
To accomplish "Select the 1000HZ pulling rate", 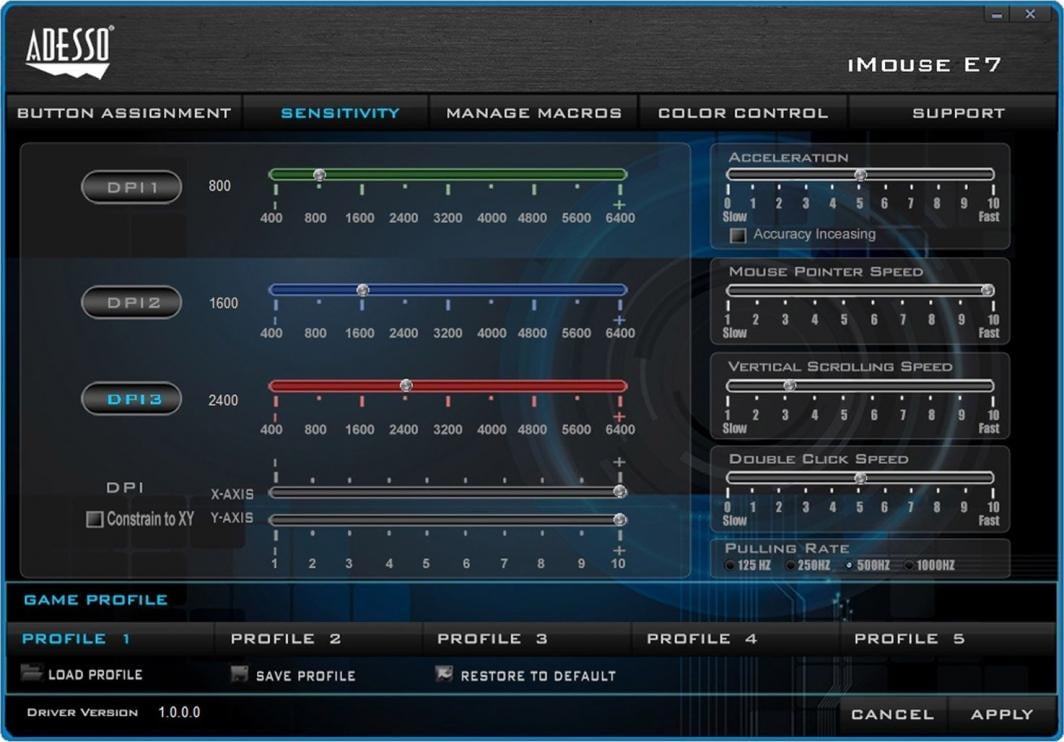I will click(909, 565).
